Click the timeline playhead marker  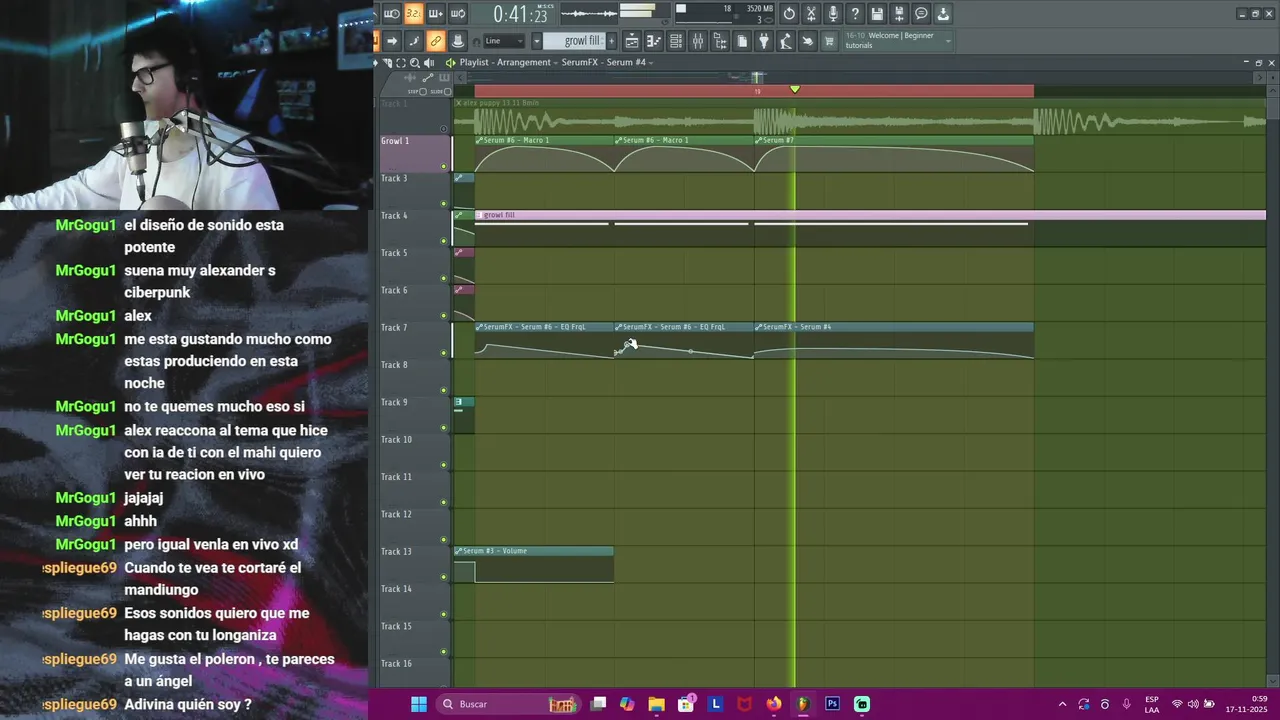point(795,90)
